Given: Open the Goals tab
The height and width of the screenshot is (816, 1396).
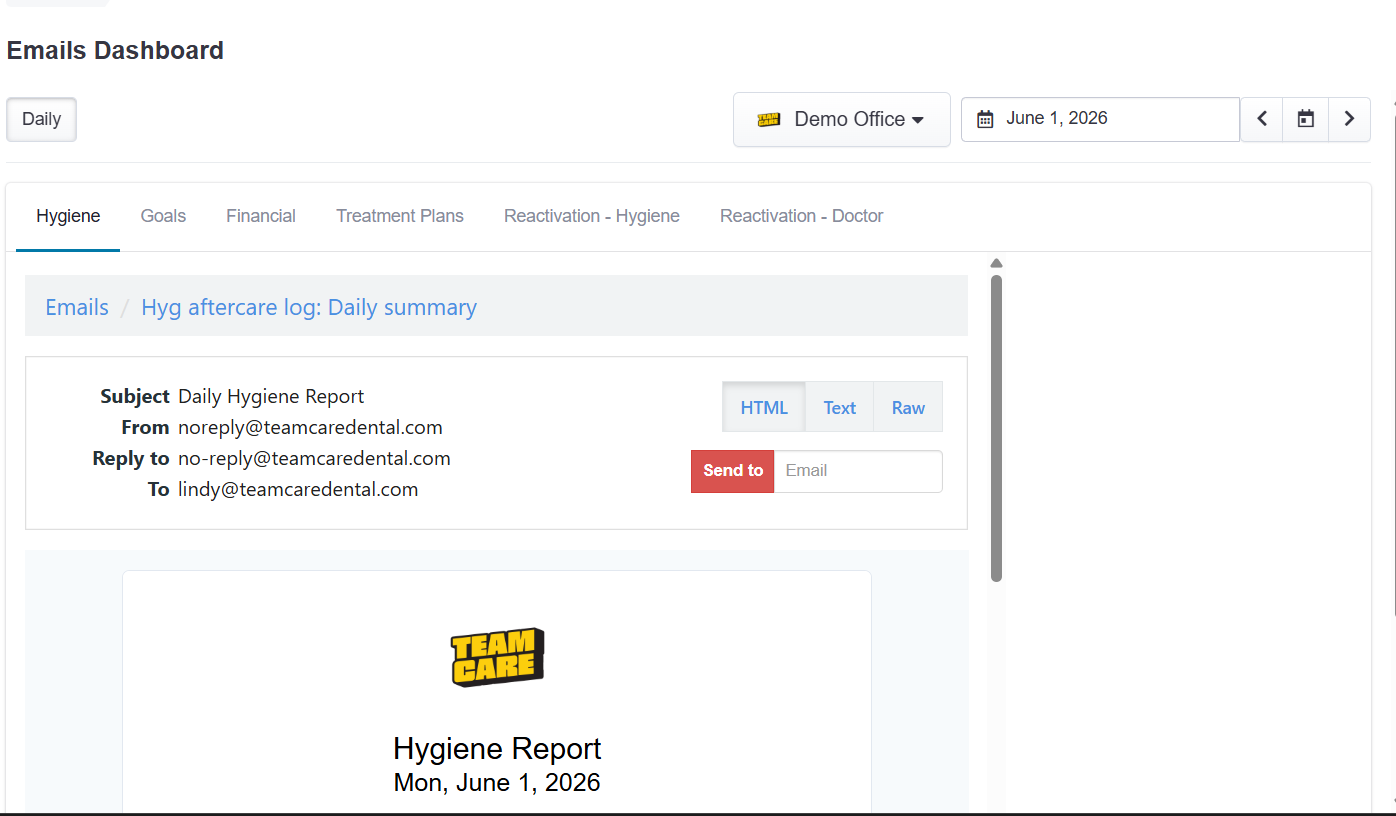Looking at the screenshot, I should 163,216.
